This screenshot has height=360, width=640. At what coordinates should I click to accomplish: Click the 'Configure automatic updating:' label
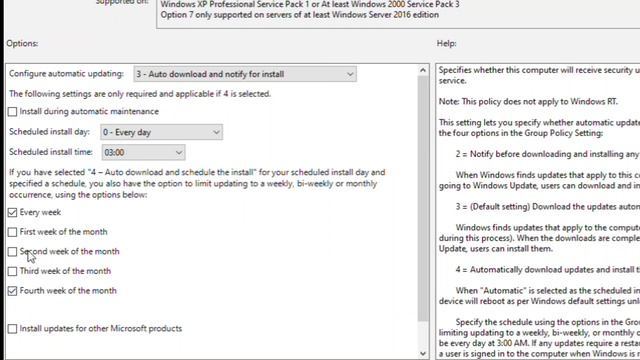pyautogui.click(x=66, y=73)
